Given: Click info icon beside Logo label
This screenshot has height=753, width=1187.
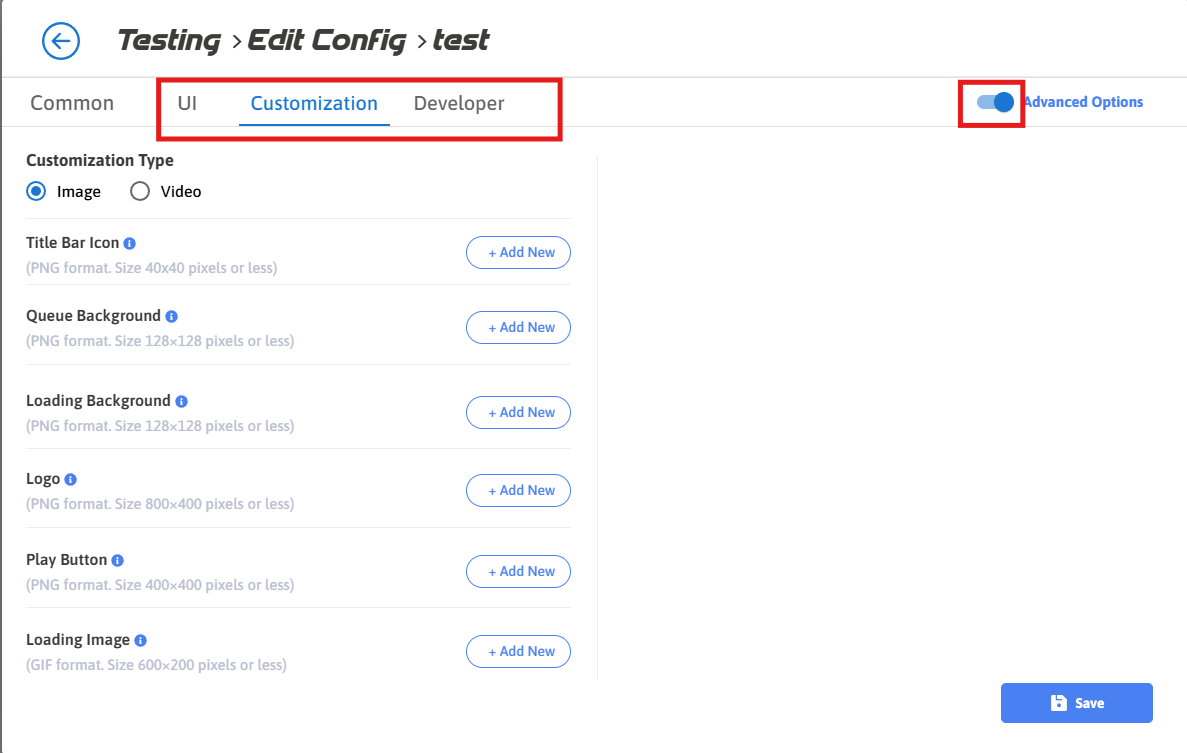Looking at the screenshot, I should point(71,479).
